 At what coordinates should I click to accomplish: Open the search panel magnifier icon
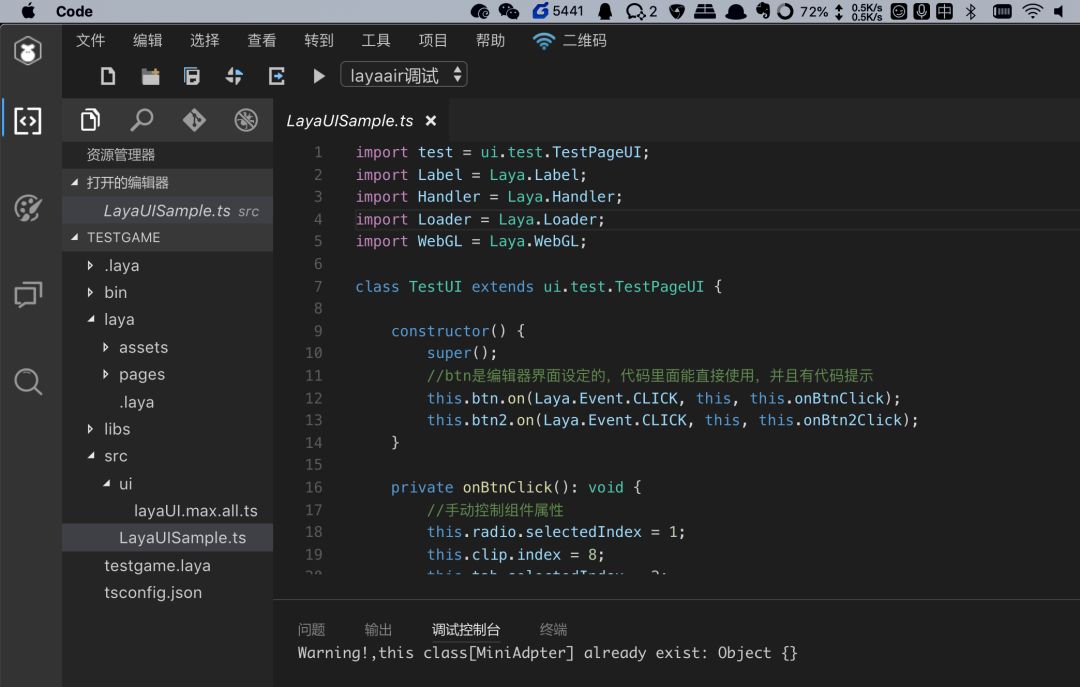[142, 121]
